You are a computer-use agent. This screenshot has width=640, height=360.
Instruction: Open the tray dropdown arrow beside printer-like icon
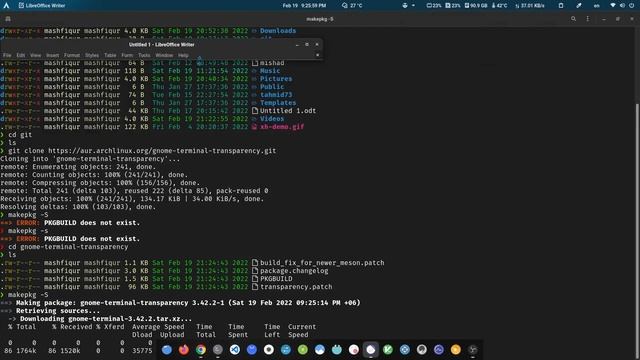[413, 6]
